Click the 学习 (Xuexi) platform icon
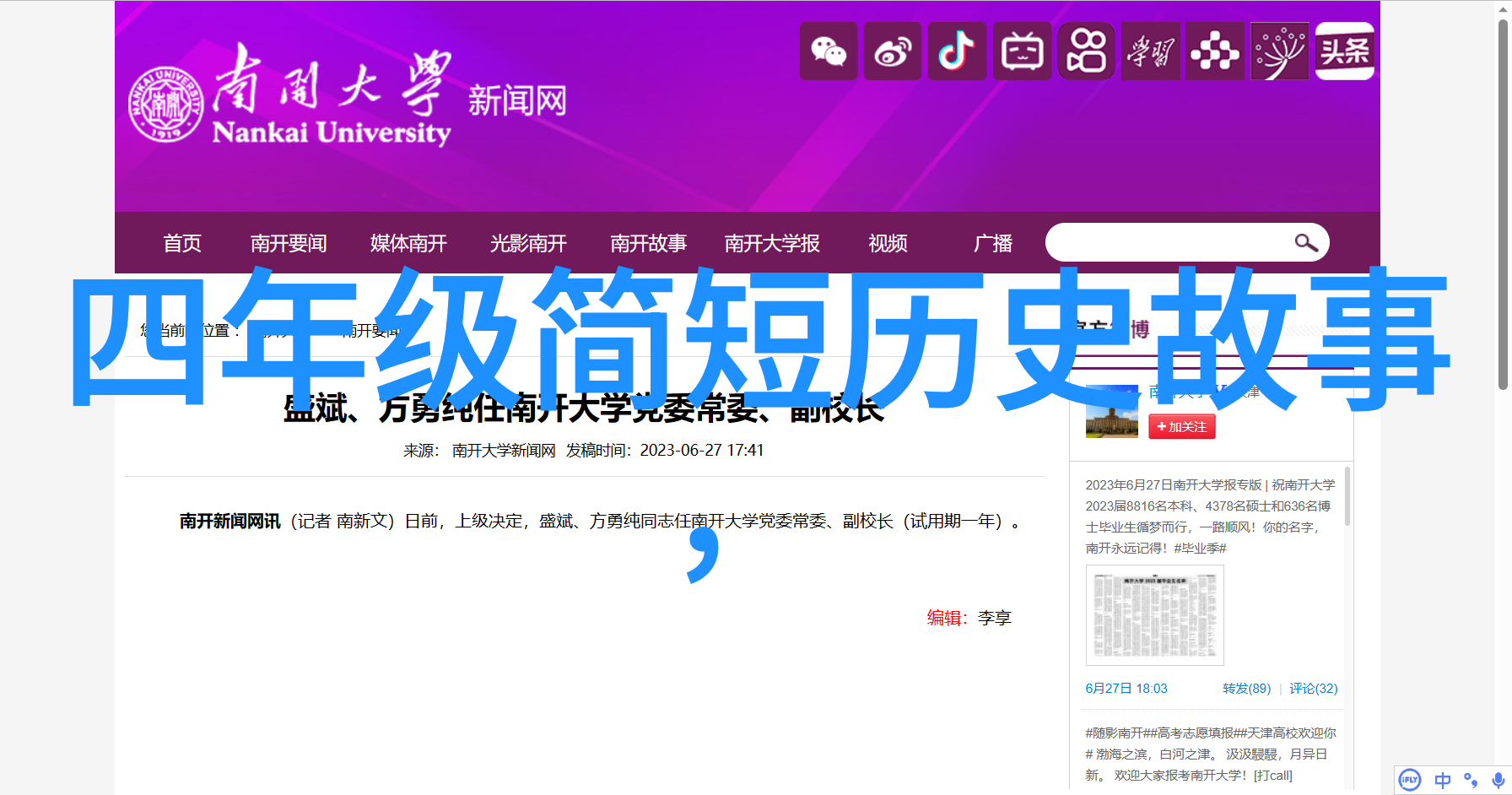Image resolution: width=1512 pixels, height=795 pixels. pos(1151,52)
